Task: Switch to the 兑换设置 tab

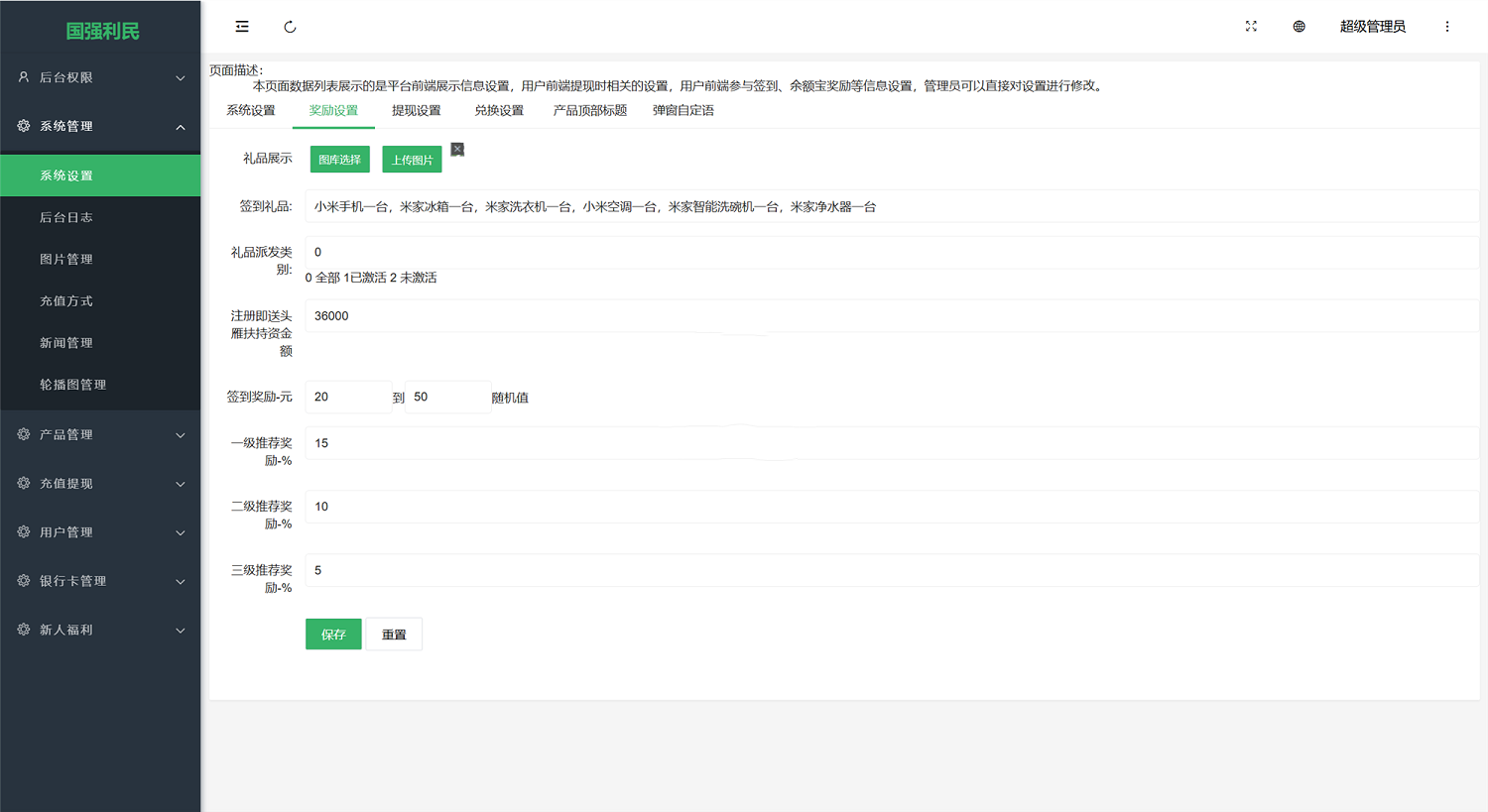Action: pyautogui.click(x=496, y=110)
